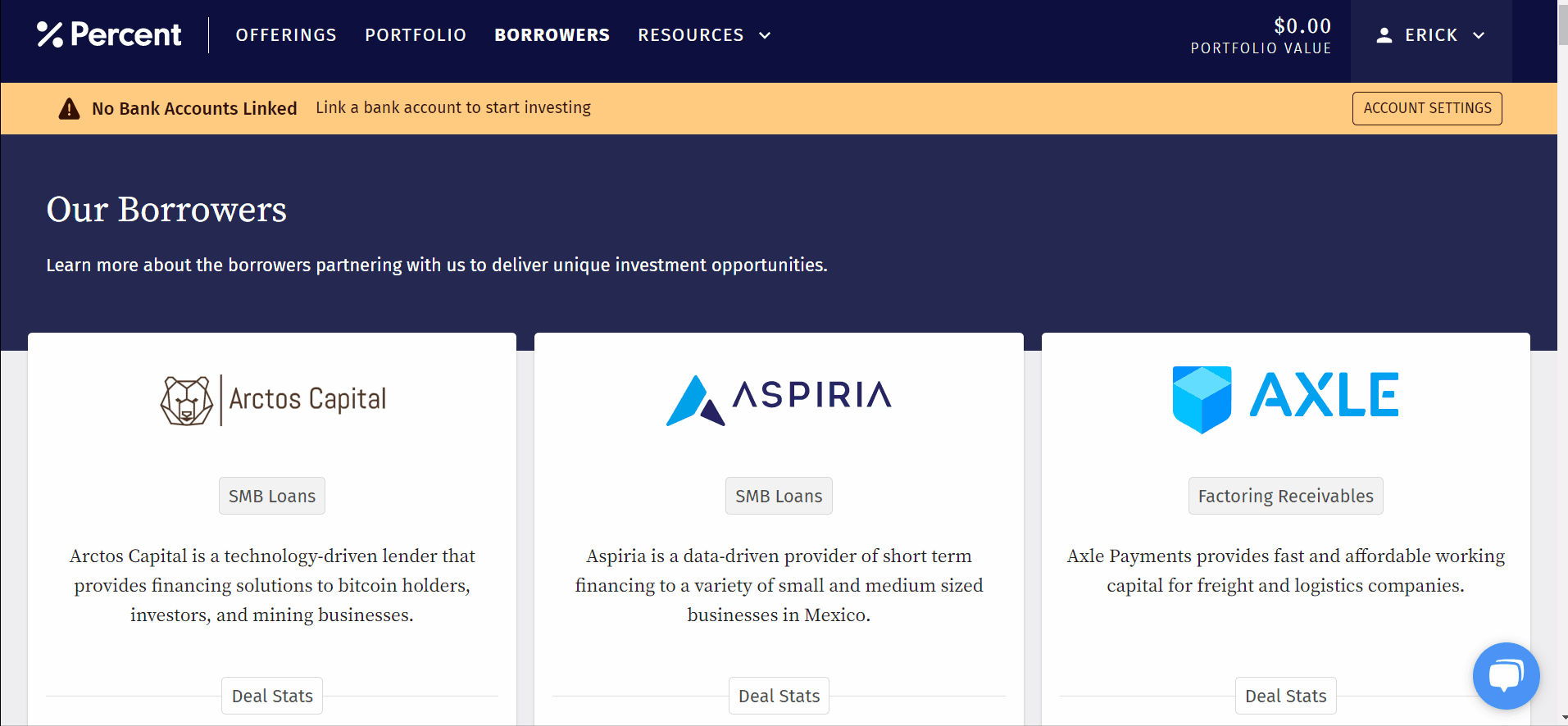Click the SMB Loans tag under Arctos Capital
1568x726 pixels.
(272, 496)
